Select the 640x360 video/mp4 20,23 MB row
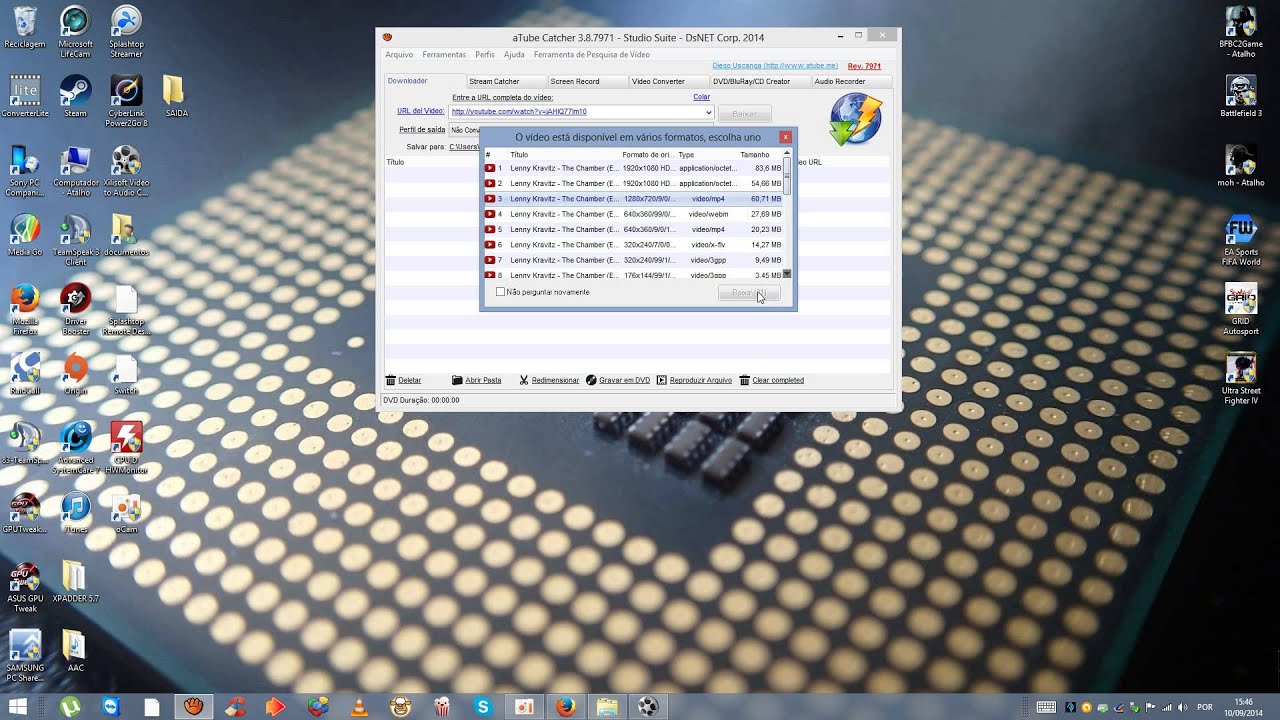This screenshot has height=720, width=1280. 633,230
